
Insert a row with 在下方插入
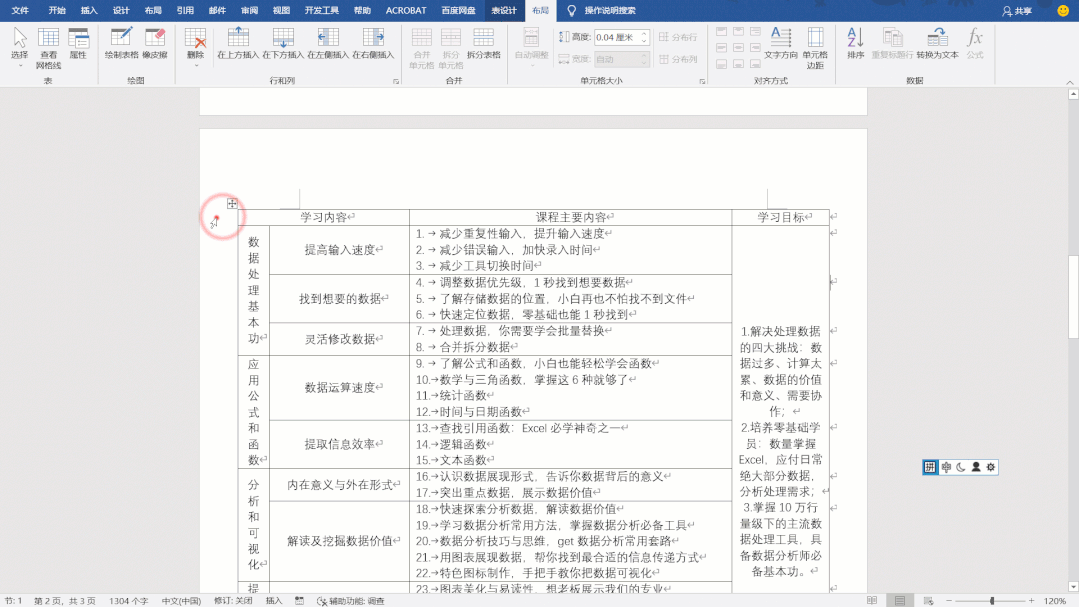283,43
